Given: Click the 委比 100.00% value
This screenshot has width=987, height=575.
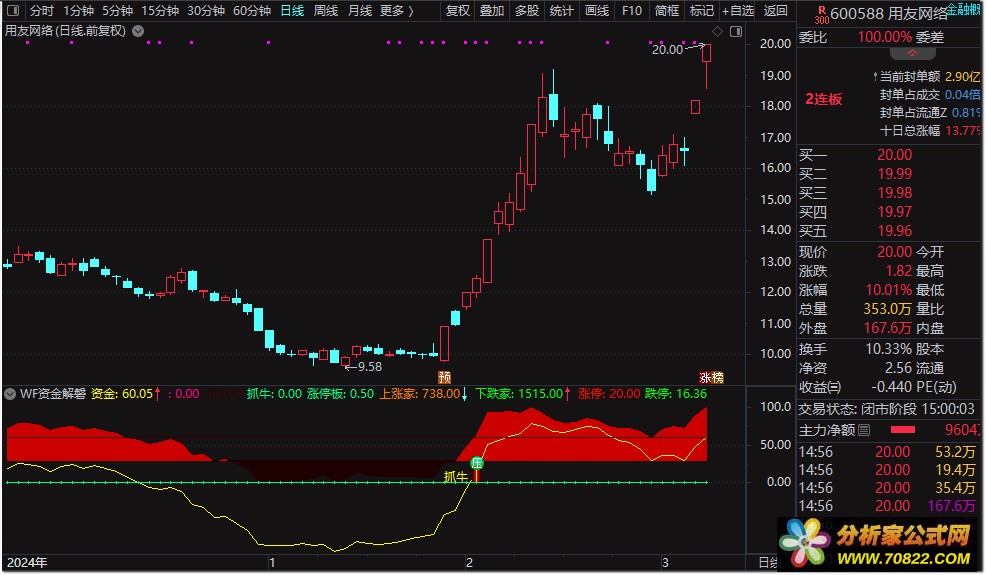Looking at the screenshot, I should coord(885,37).
